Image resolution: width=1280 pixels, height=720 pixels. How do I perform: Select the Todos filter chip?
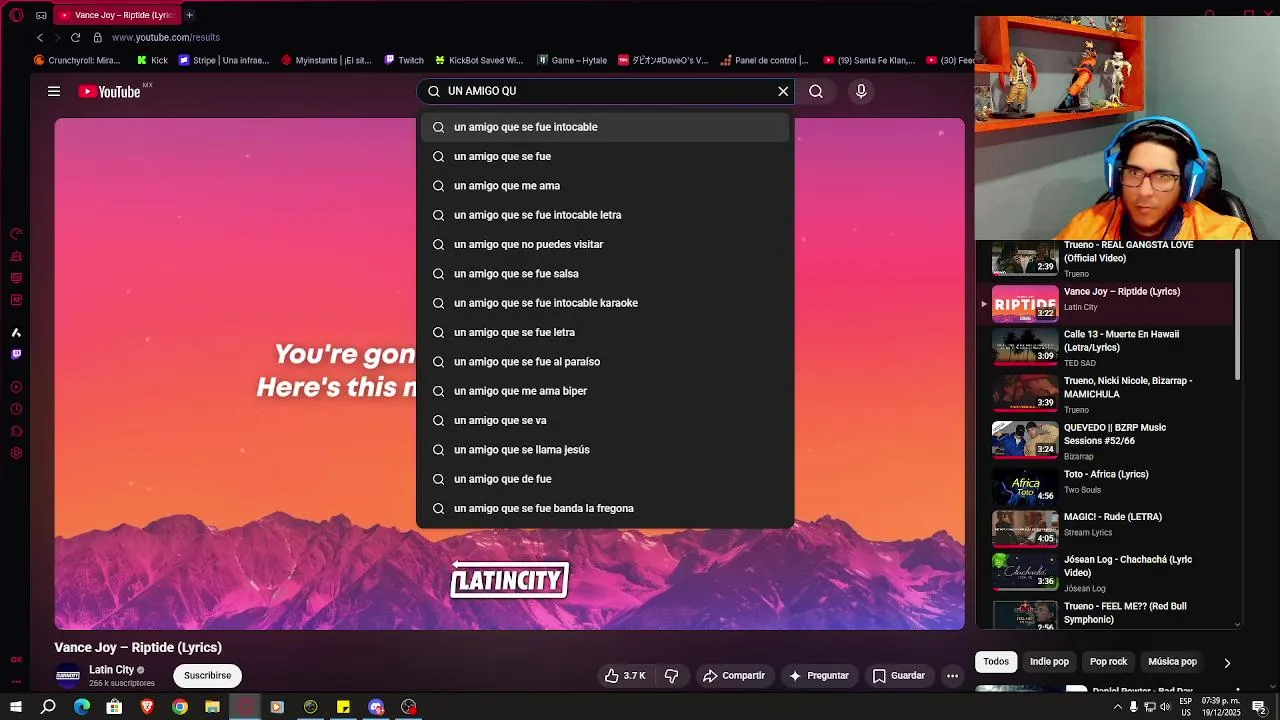tap(996, 661)
